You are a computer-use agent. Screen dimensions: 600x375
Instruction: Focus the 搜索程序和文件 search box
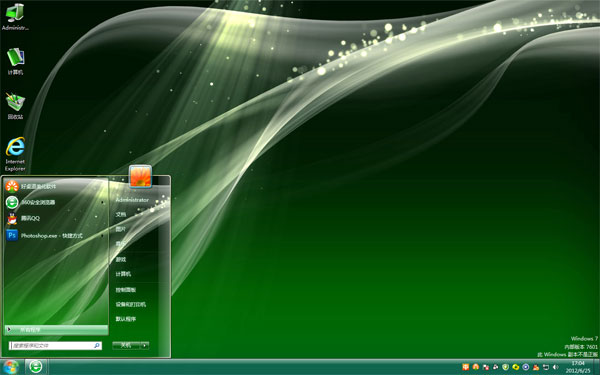point(55,346)
